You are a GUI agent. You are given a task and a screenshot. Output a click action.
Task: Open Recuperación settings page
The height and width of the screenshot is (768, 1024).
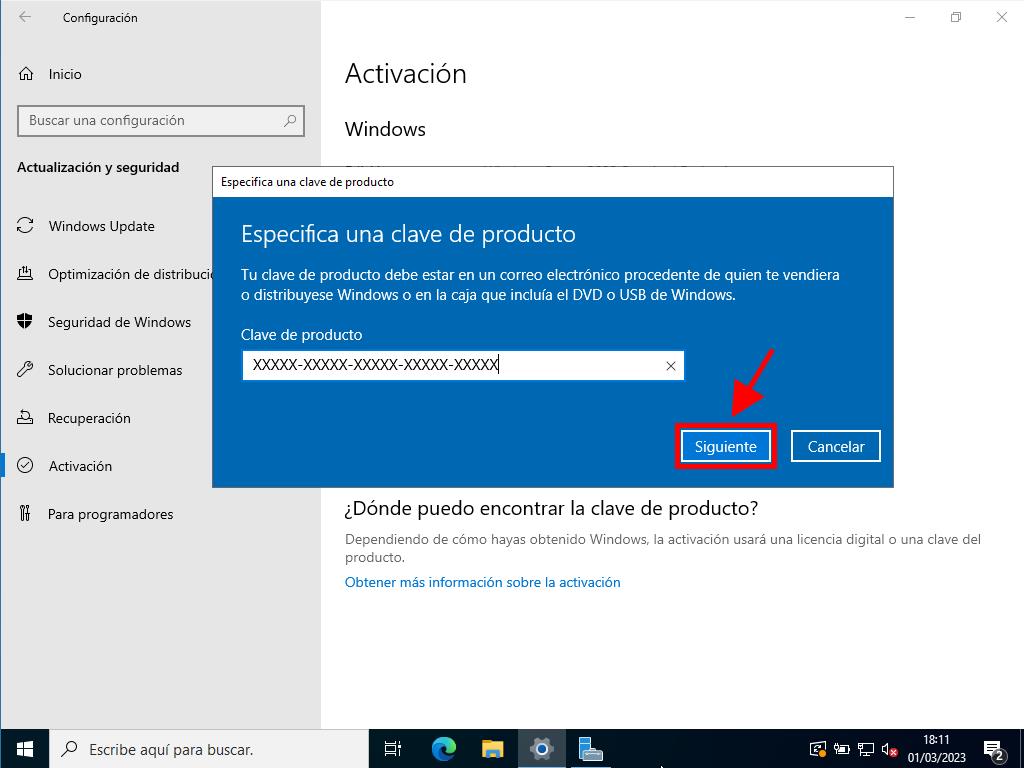point(89,418)
